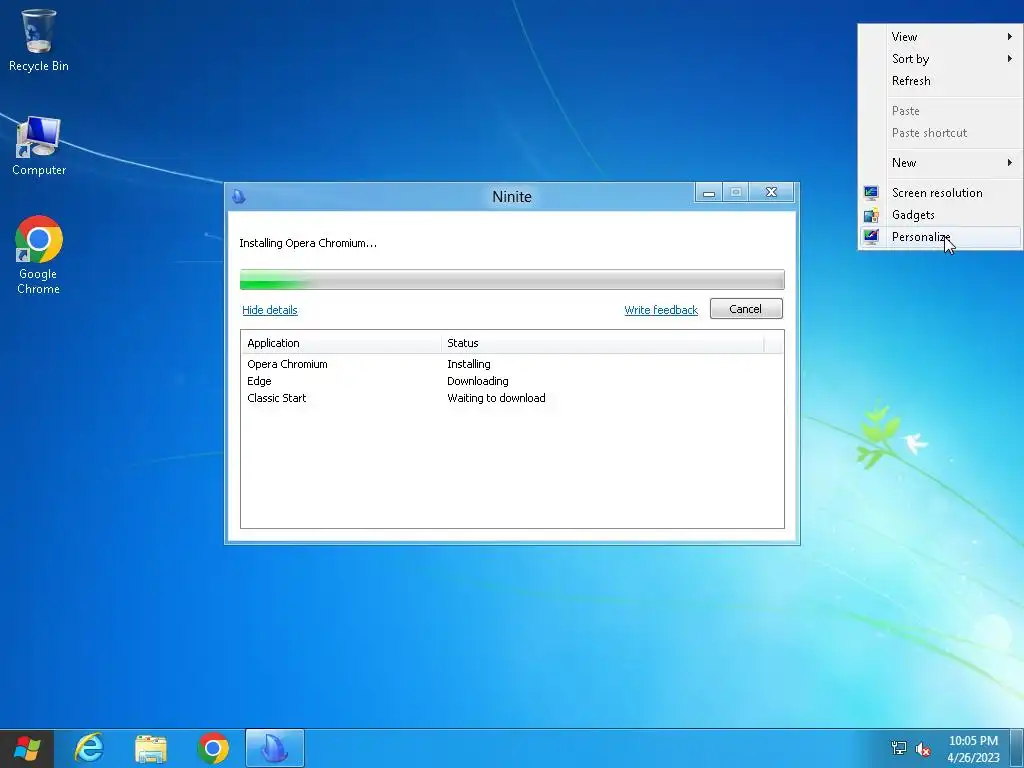The width and height of the screenshot is (1024, 768).
Task: Launch Internet Explorer from the taskbar
Action: point(89,748)
